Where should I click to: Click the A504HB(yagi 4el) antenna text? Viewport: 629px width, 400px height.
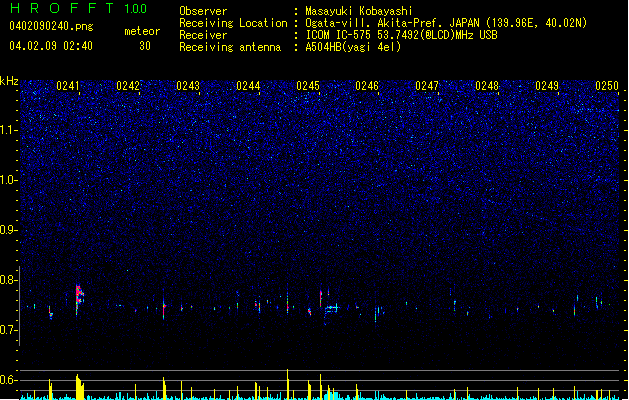pyautogui.click(x=353, y=47)
